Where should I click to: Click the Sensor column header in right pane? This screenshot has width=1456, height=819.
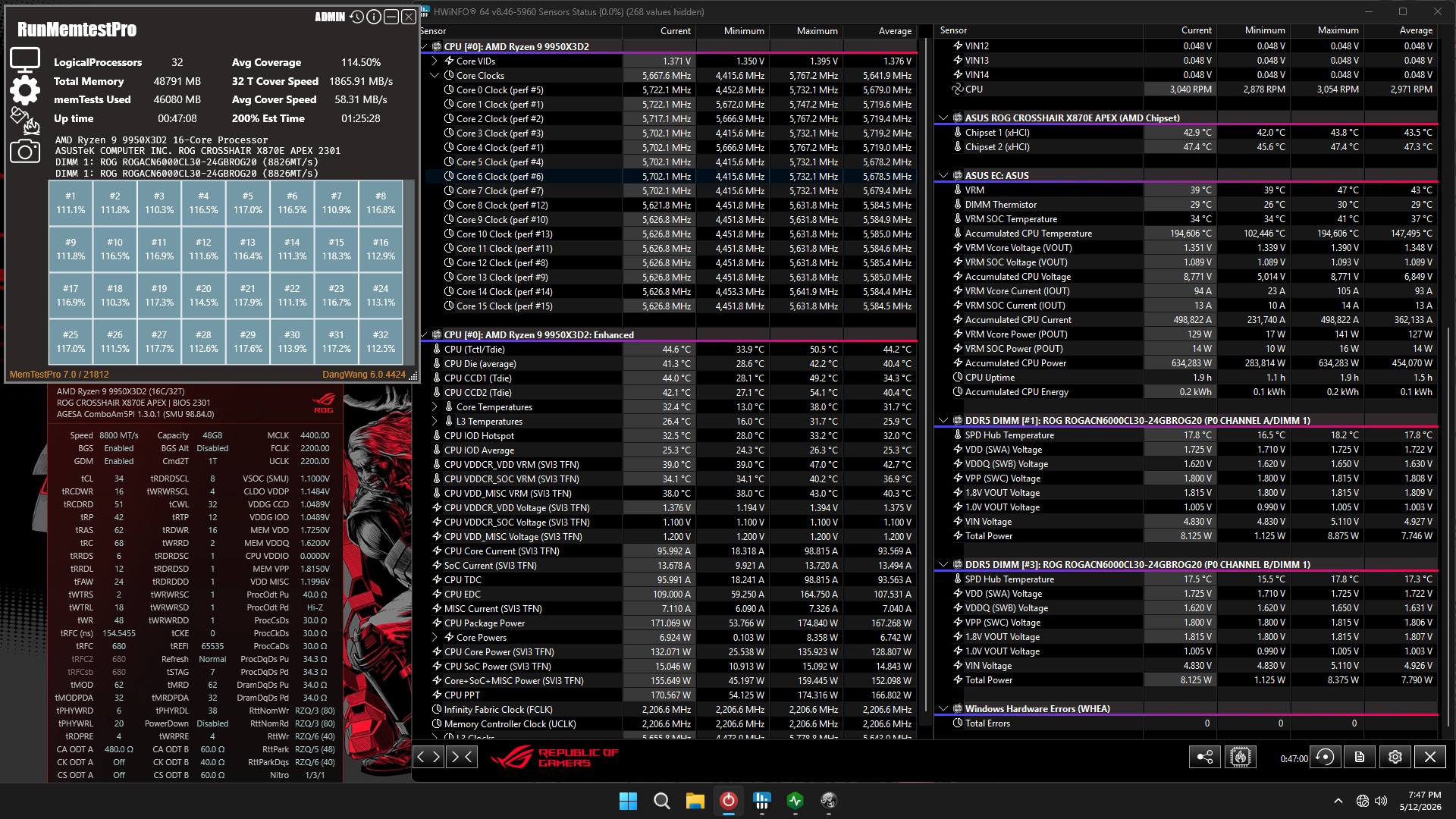click(1039, 30)
